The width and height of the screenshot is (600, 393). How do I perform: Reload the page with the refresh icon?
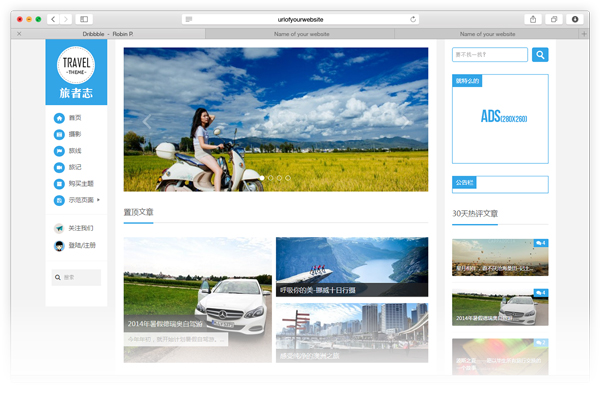point(413,20)
